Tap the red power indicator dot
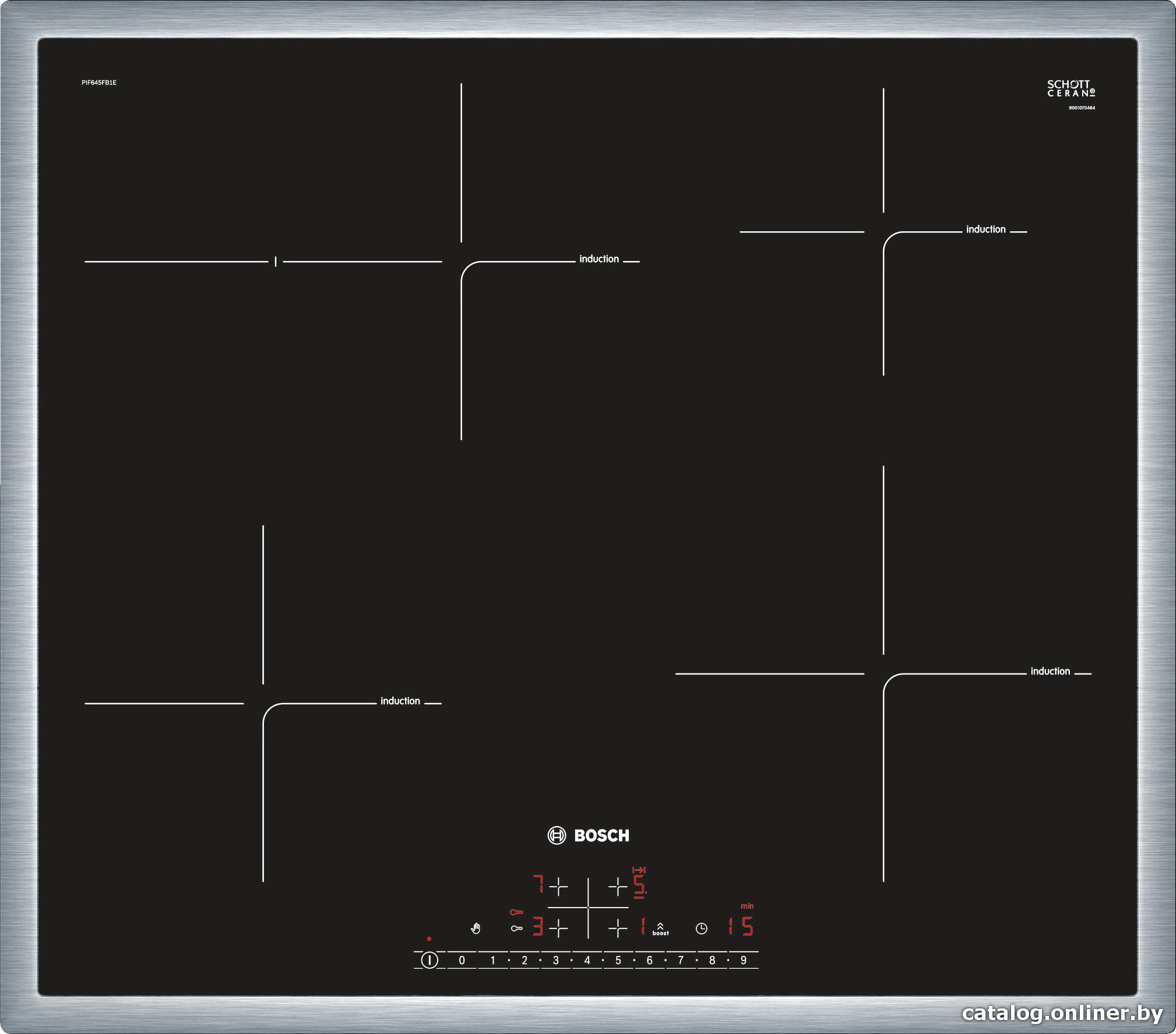This screenshot has width=1176, height=1034. [x=429, y=938]
